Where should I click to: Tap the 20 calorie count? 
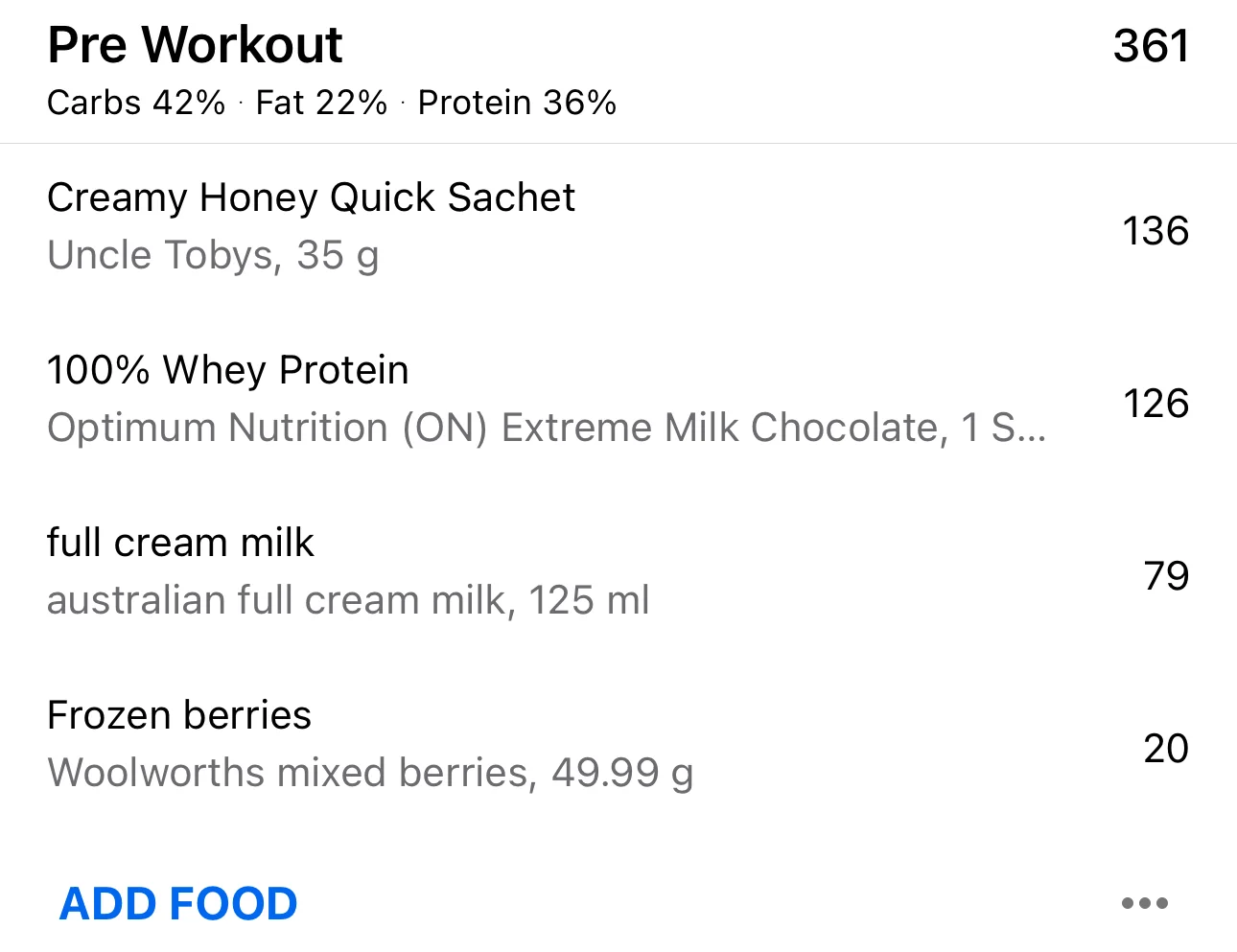(x=1166, y=749)
